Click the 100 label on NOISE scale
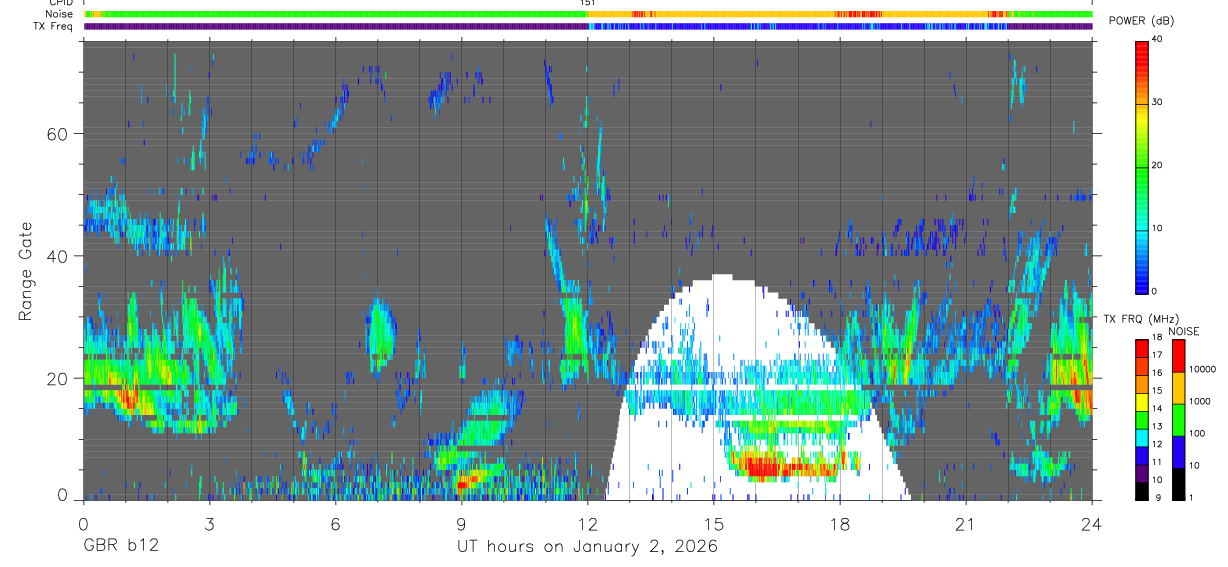The width and height of the screenshot is (1228, 567). point(1197,433)
